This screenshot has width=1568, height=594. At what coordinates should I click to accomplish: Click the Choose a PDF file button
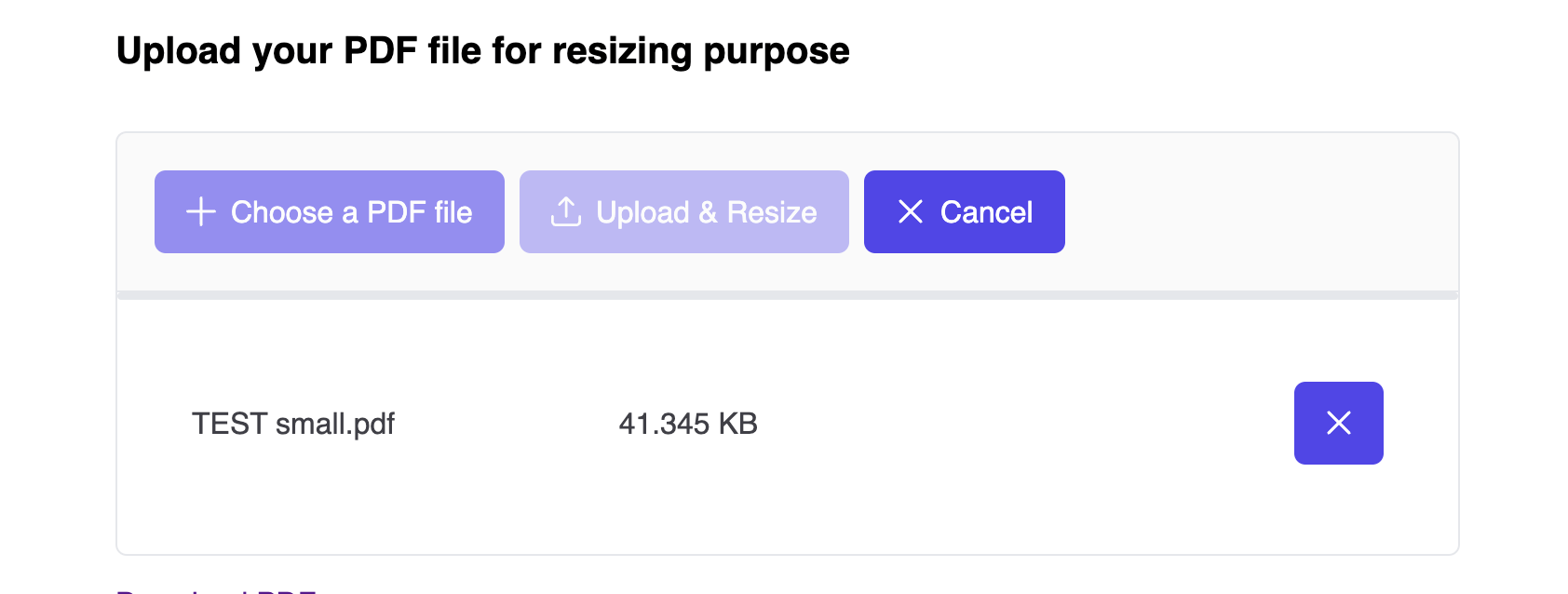(x=330, y=211)
